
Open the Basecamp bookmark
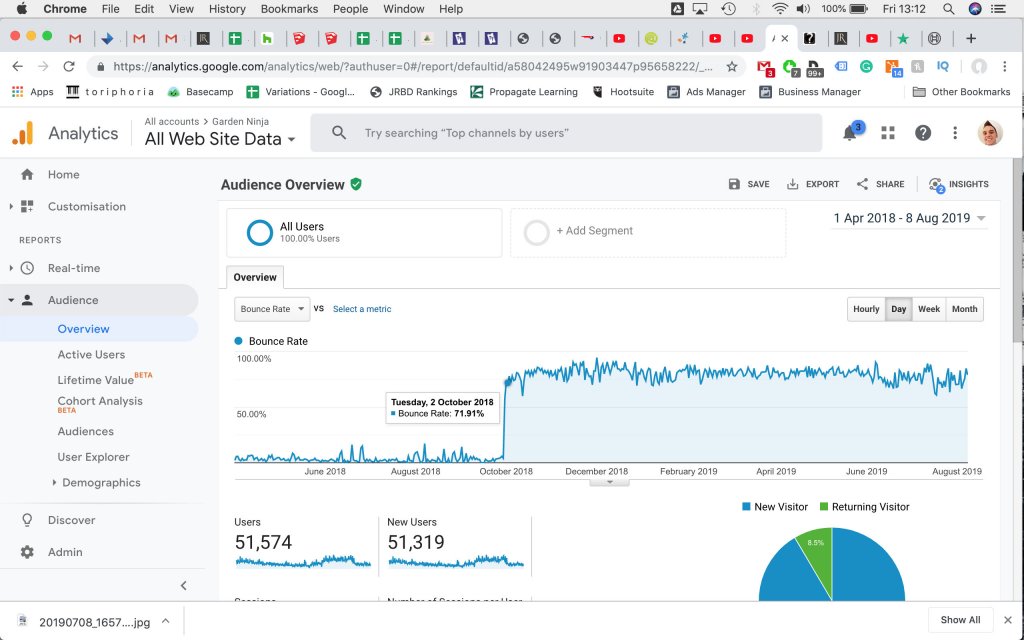point(200,91)
